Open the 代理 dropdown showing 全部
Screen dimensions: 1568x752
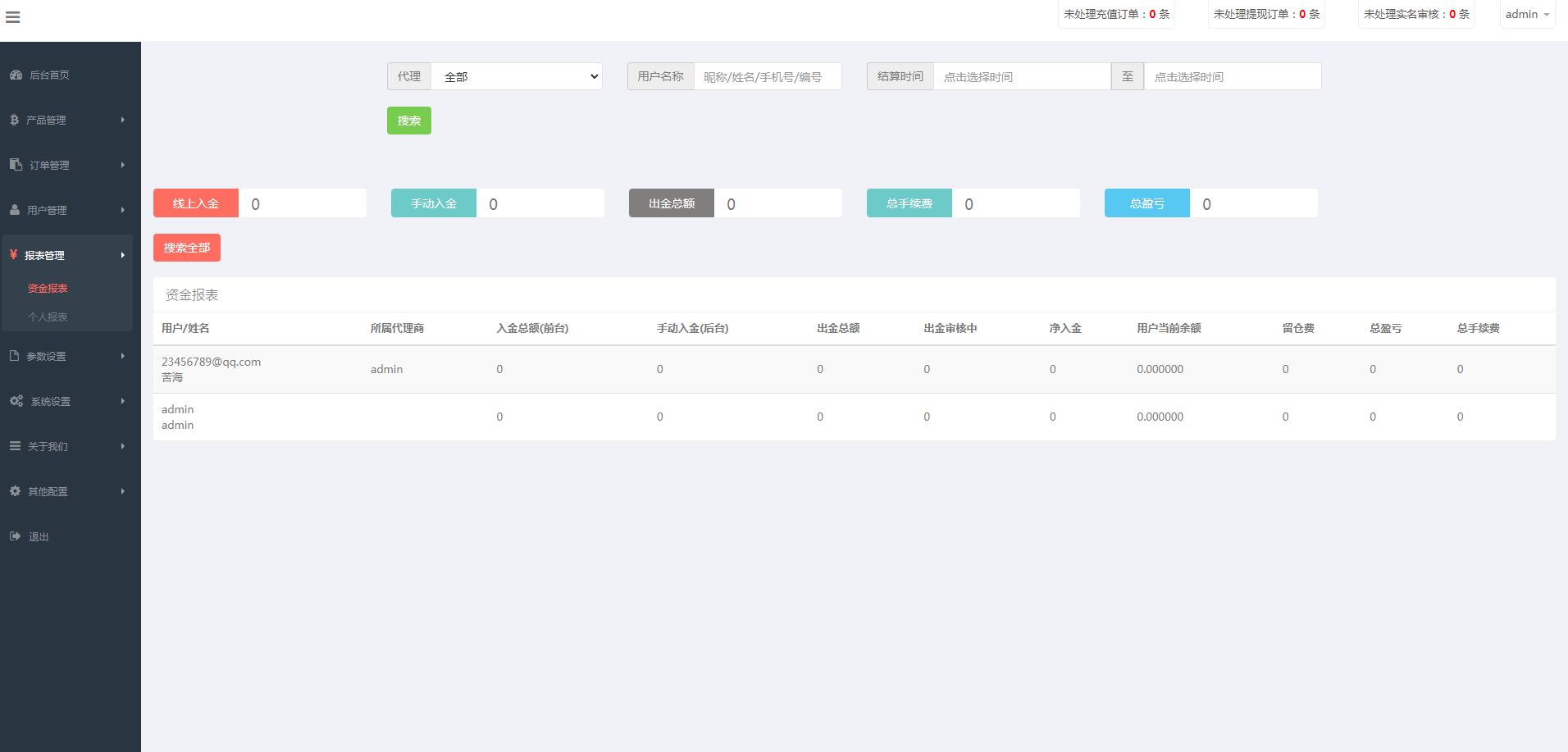coord(517,77)
